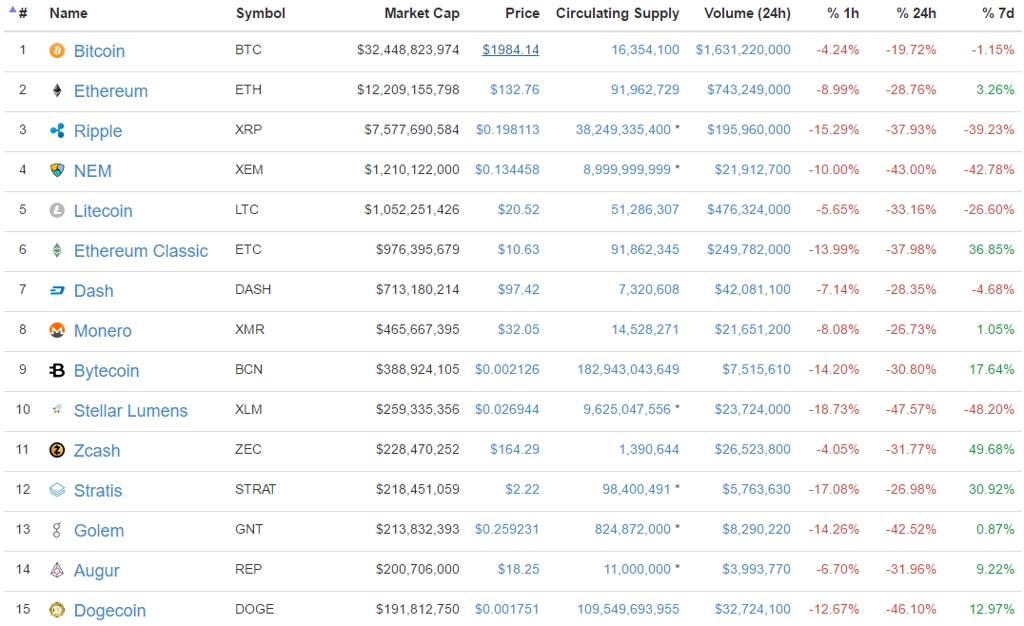Click the NEM shield logo icon
1024x626 pixels.
(57, 170)
